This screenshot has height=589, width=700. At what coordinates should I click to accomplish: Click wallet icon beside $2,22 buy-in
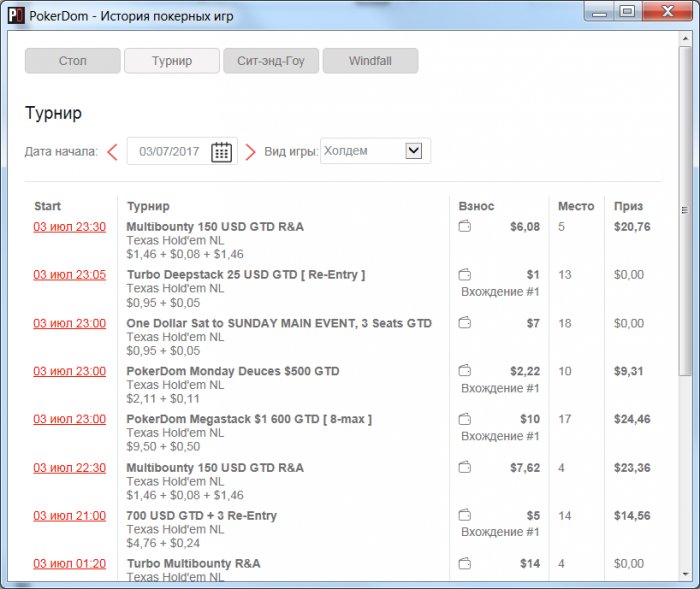[465, 371]
